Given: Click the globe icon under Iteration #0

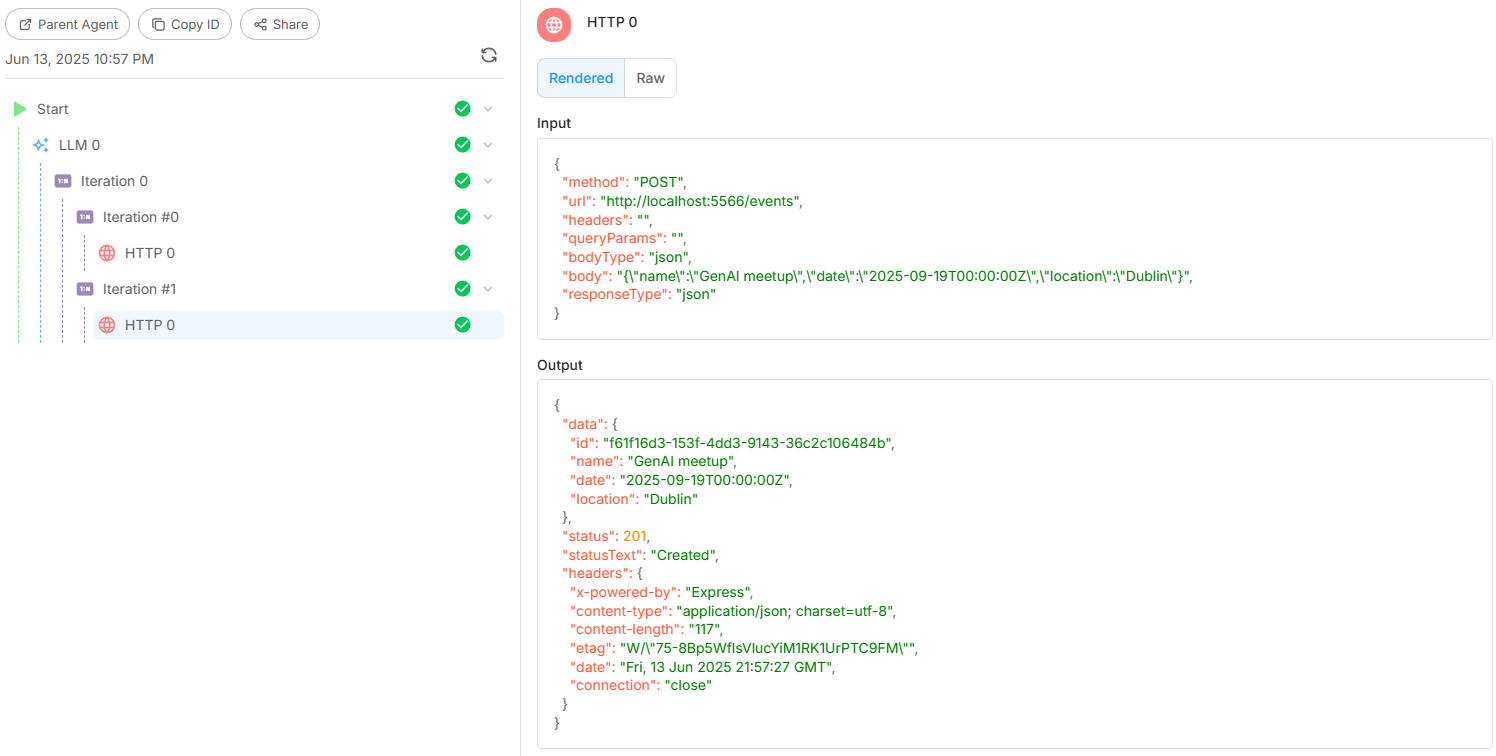Looking at the screenshot, I should click(x=107, y=253).
